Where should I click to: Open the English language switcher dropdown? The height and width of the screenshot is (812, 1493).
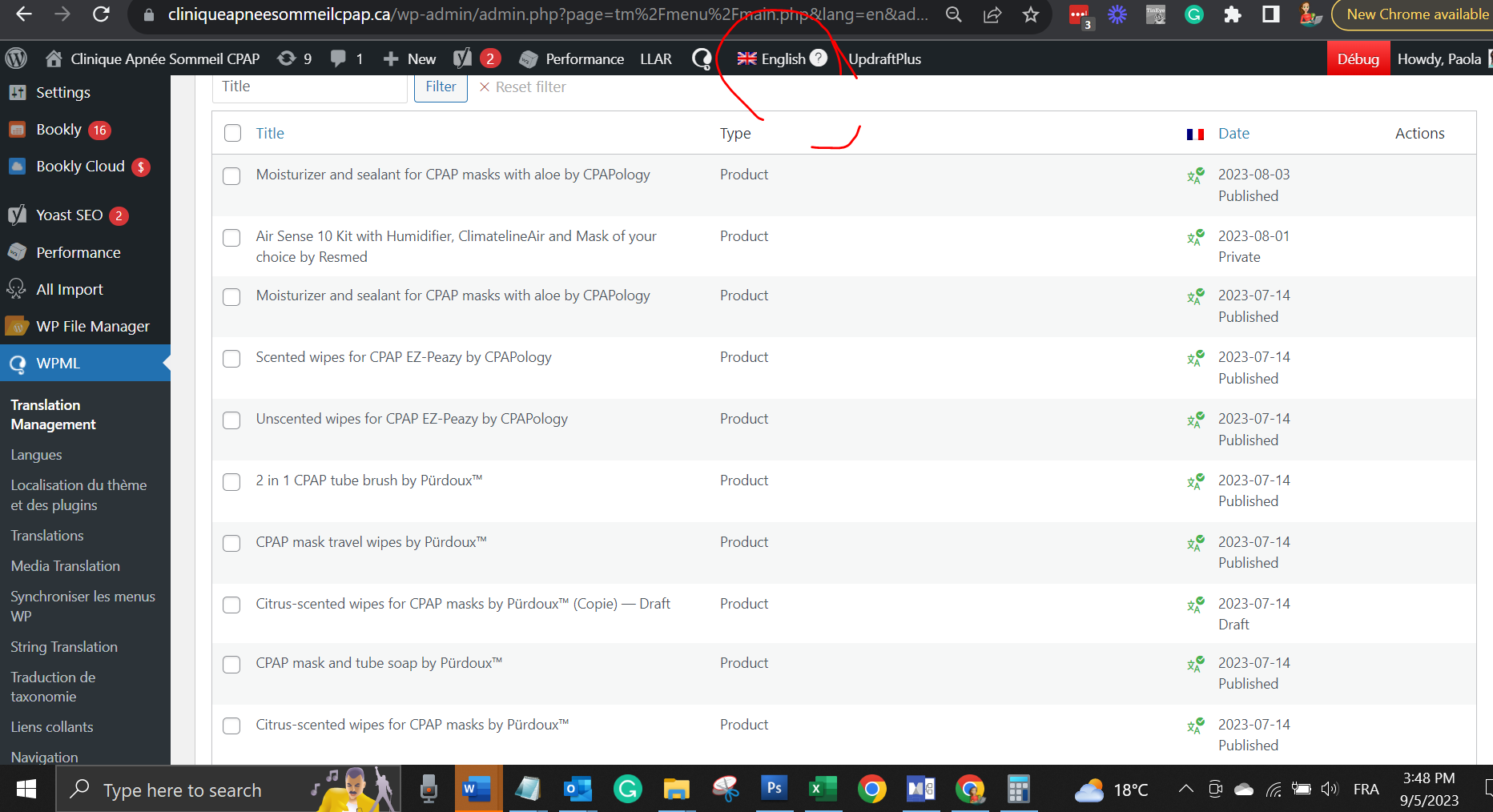pos(771,58)
